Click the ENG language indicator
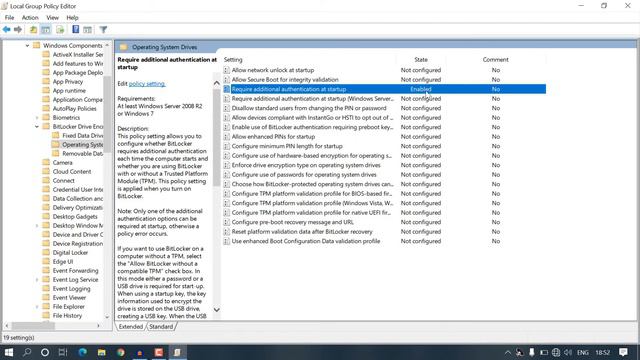This screenshot has width=640, height=360. [x=583, y=352]
